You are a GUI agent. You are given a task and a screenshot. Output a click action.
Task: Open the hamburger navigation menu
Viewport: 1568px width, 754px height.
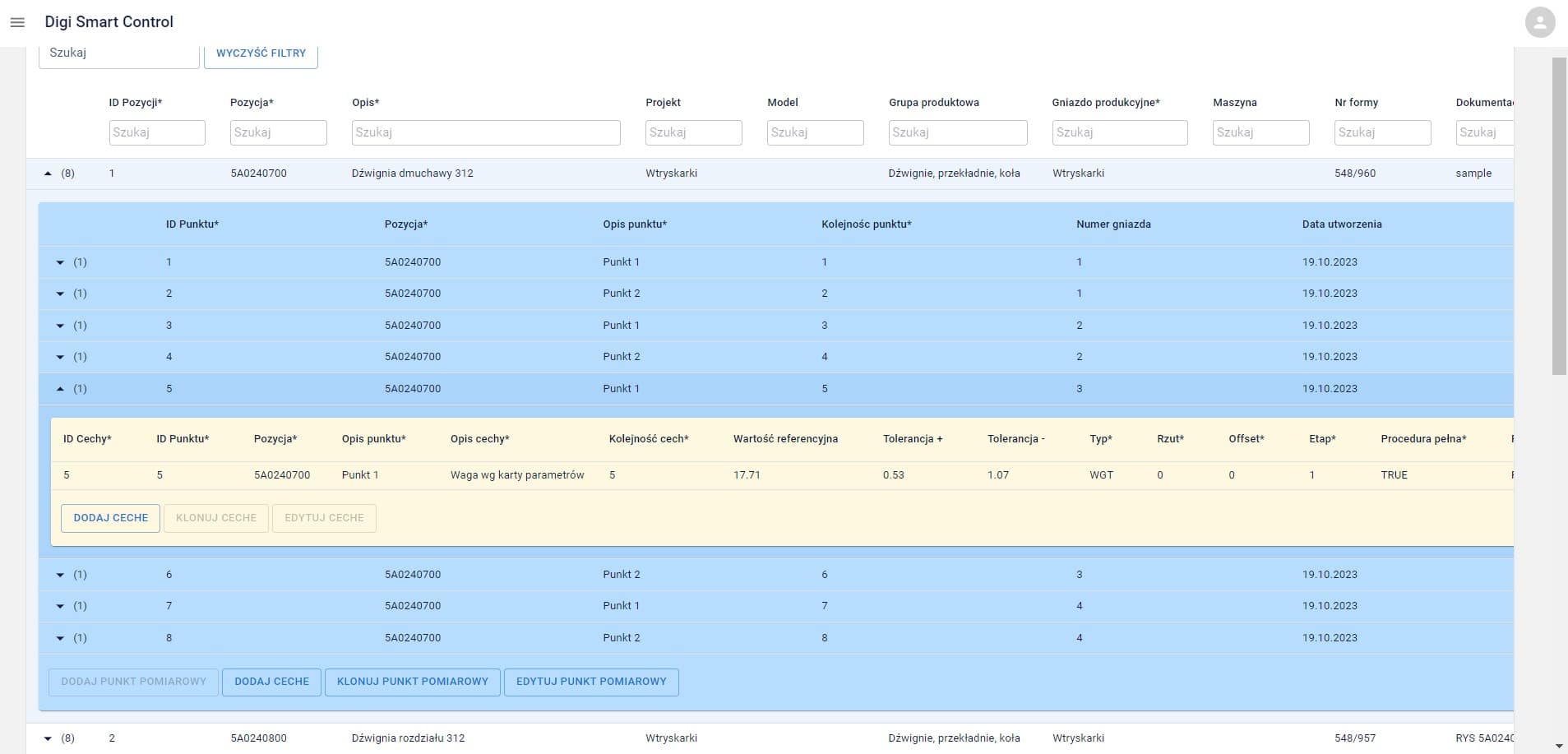(x=17, y=22)
